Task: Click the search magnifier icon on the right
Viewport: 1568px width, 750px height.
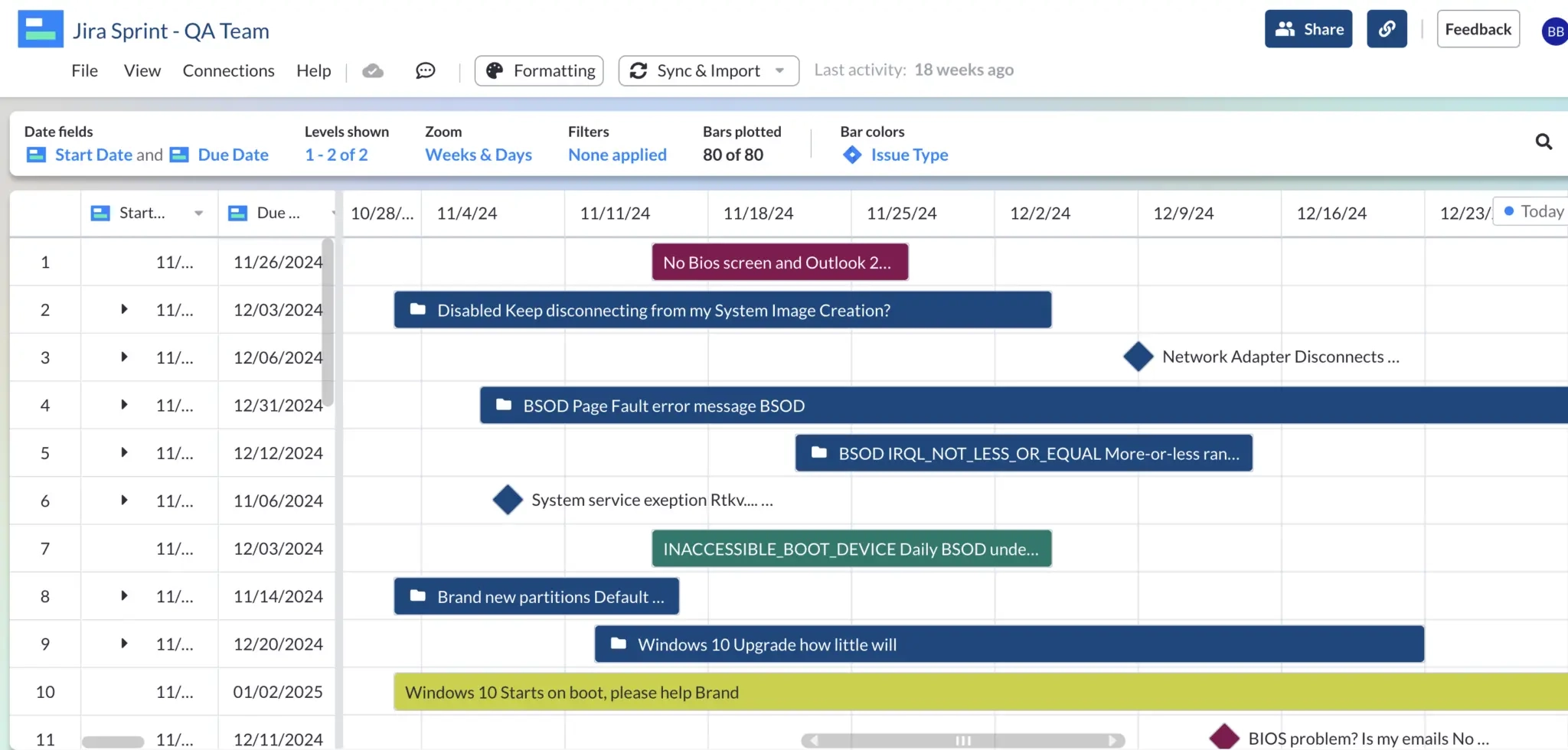Action: (1543, 142)
